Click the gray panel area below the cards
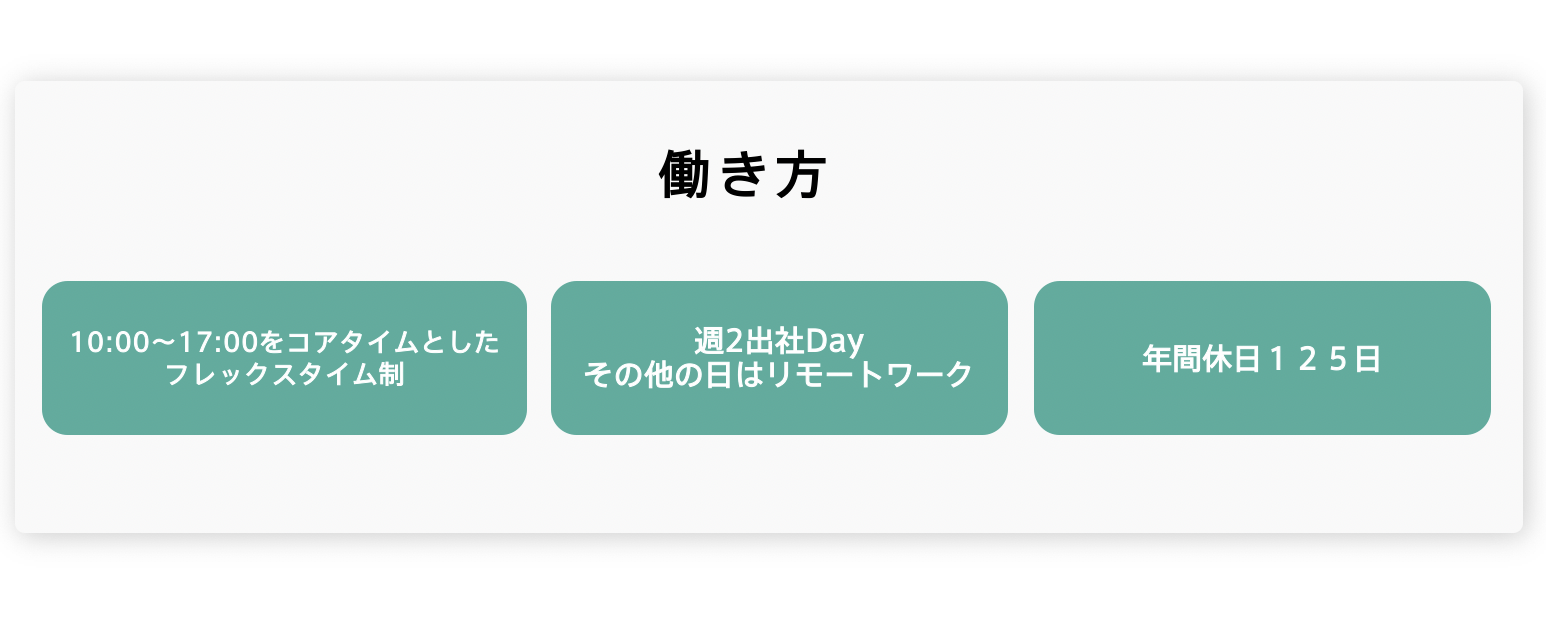 [x=768, y=484]
